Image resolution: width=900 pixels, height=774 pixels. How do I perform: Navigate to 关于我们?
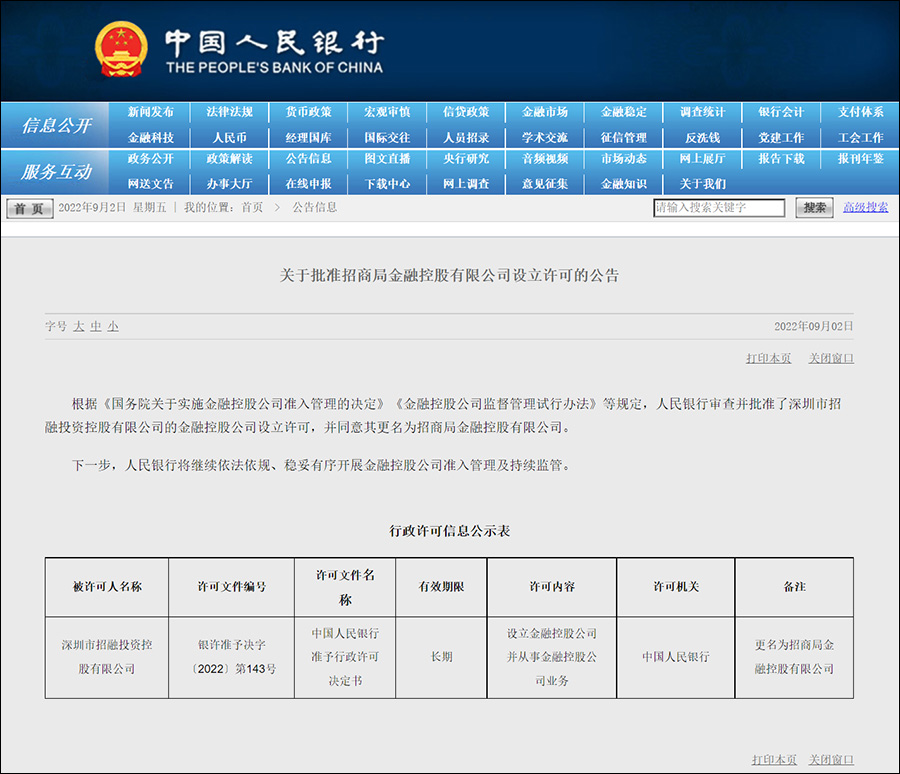coord(703,184)
